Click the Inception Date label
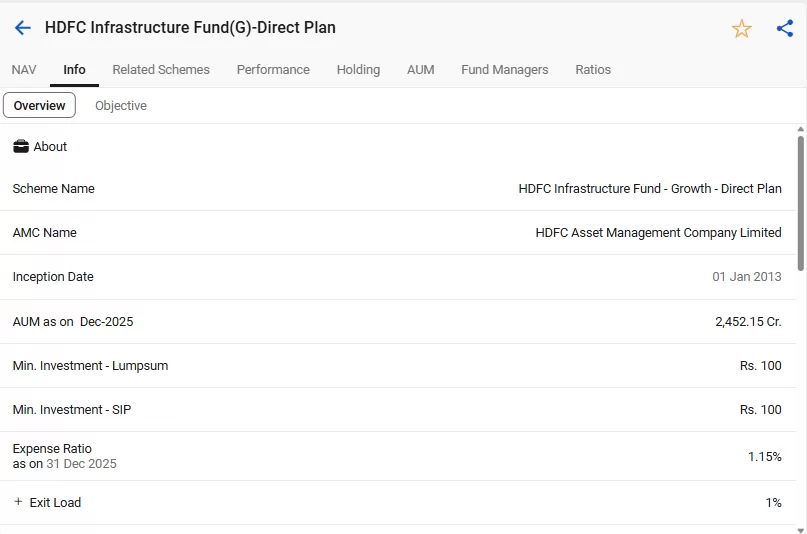The image size is (807, 534). 53,277
